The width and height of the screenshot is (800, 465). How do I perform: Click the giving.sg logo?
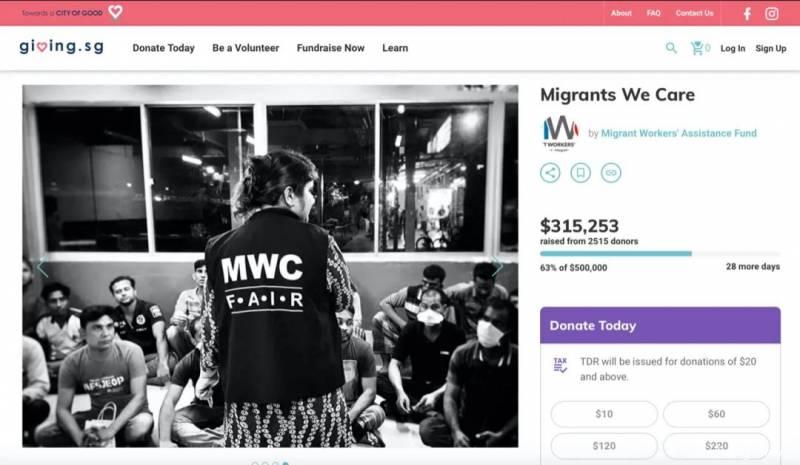pos(62,46)
